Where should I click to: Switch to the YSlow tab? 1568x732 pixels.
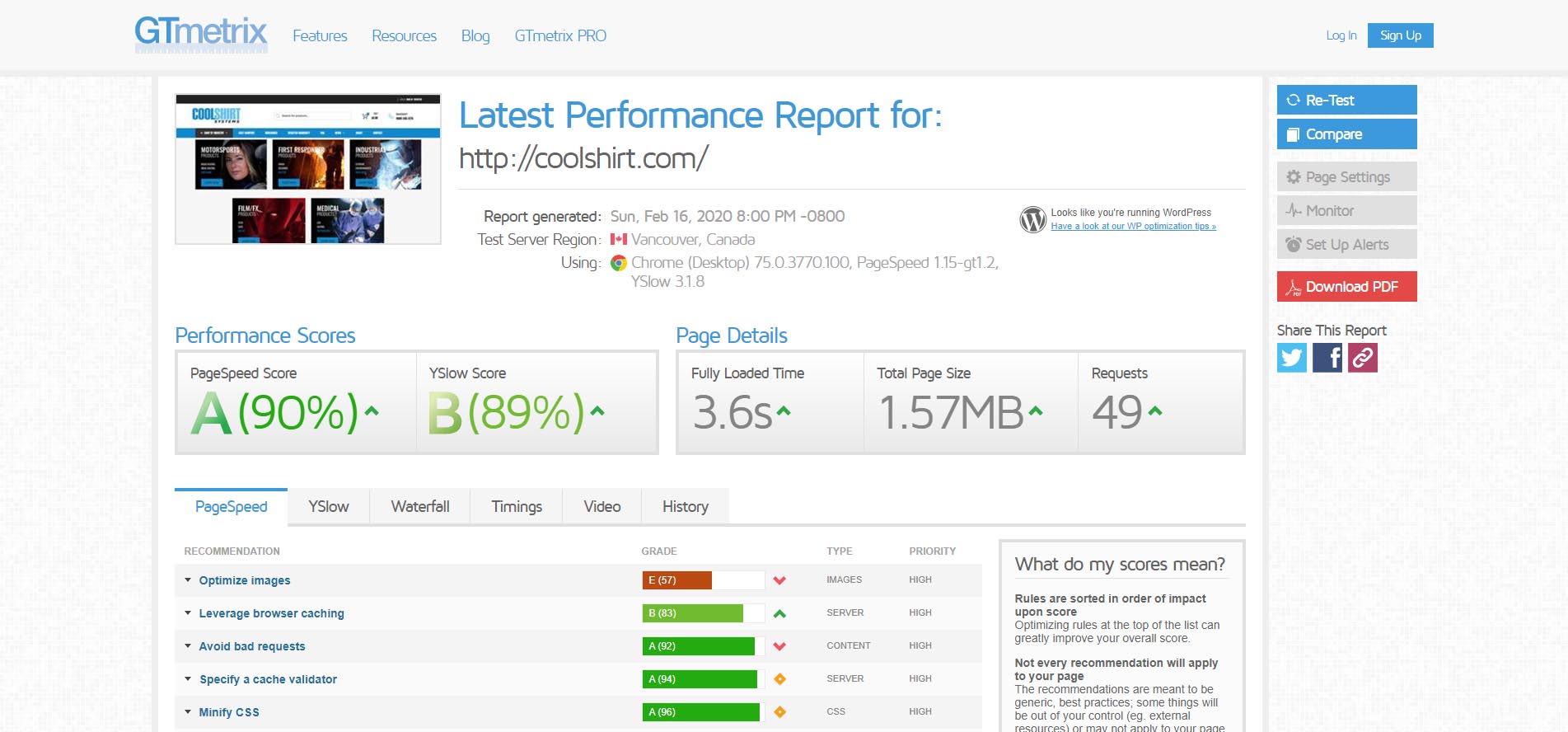point(328,507)
